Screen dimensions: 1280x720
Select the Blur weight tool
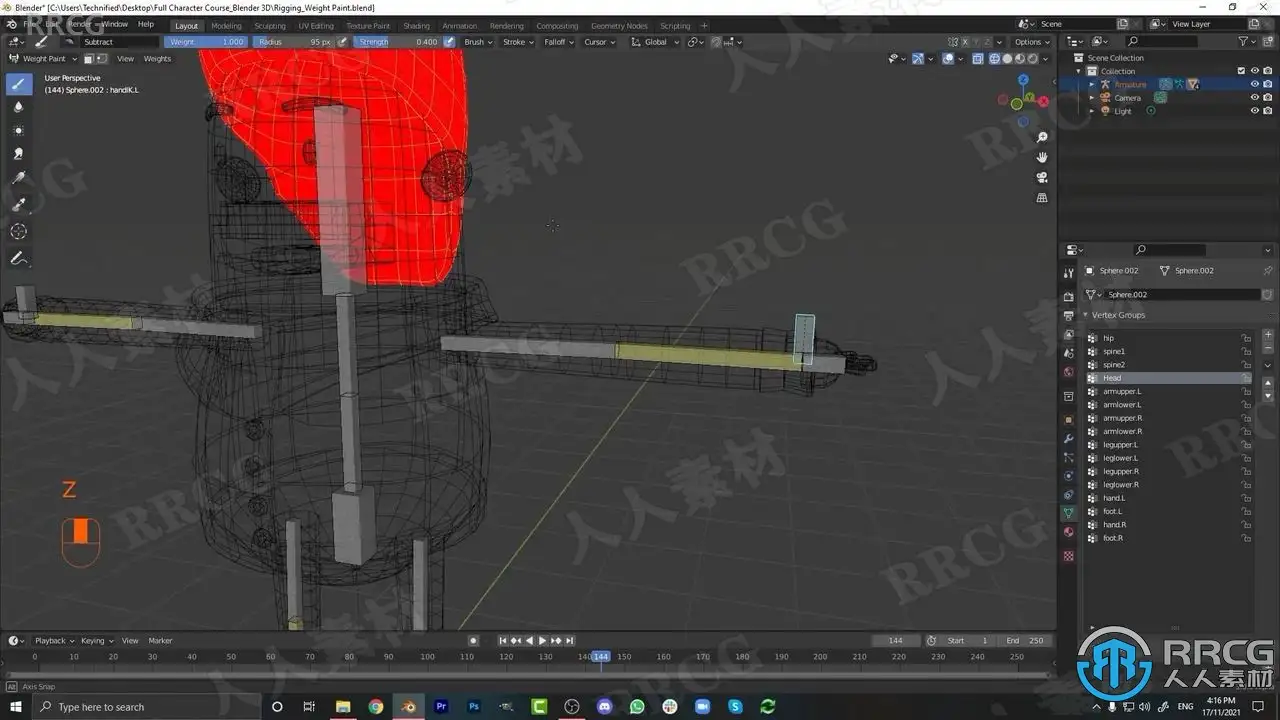coord(18,107)
